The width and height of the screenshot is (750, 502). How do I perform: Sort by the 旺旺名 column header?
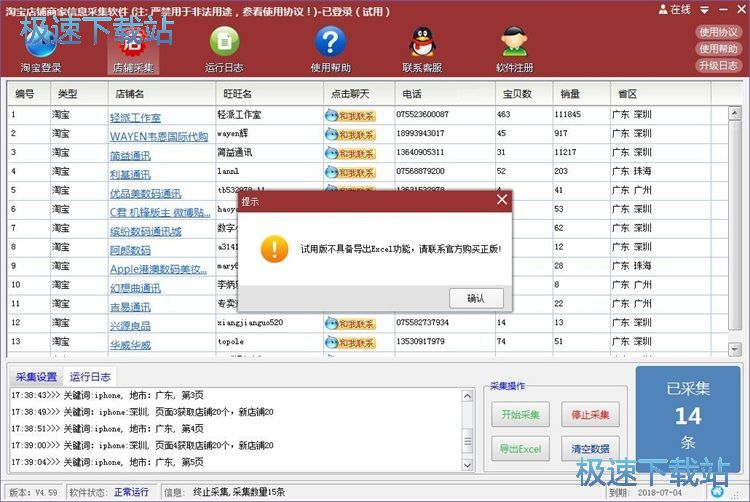269,94
